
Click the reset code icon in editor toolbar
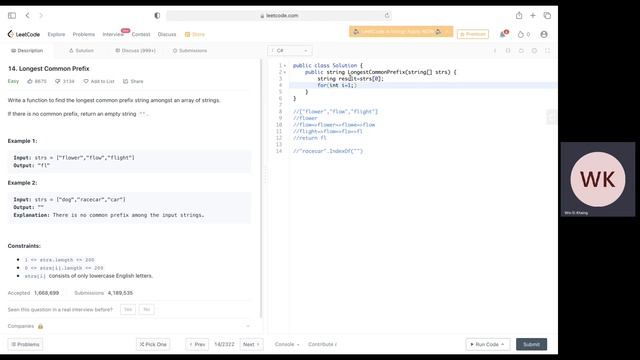coord(521,51)
